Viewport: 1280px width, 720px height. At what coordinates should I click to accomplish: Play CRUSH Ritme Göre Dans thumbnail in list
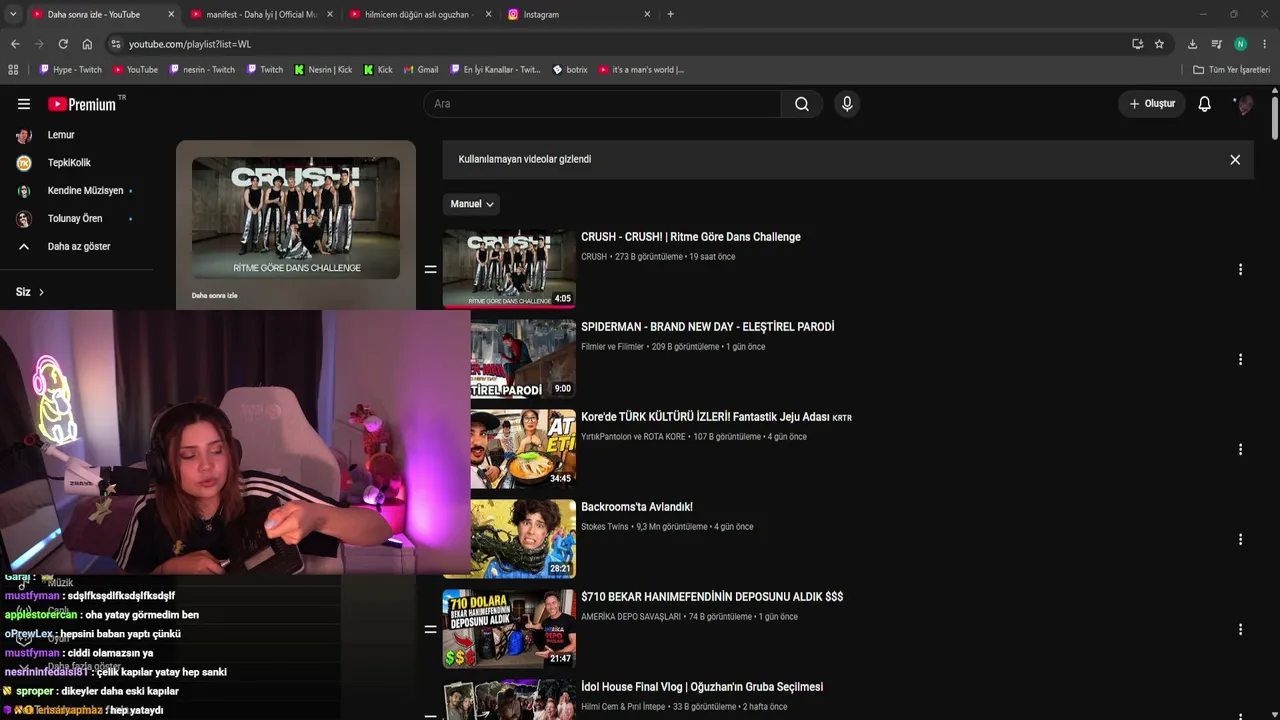[509, 268]
